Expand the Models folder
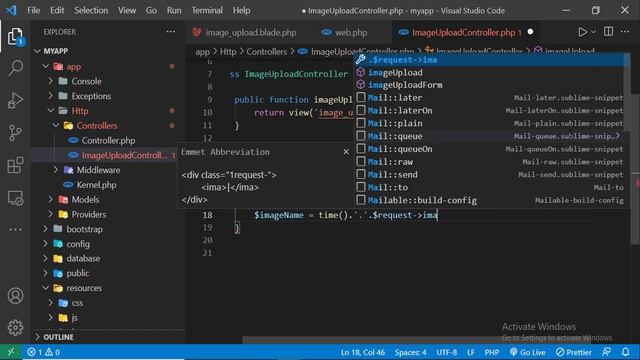Viewport: 640px width, 360px height. 51,200
